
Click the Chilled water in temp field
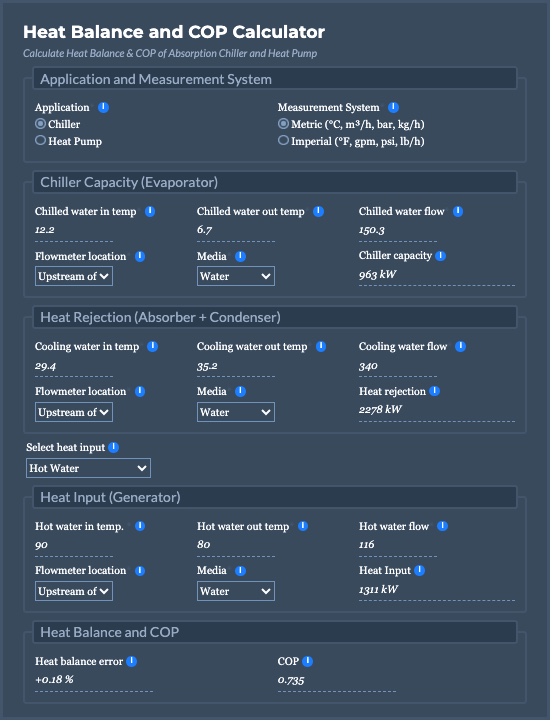click(x=74, y=230)
